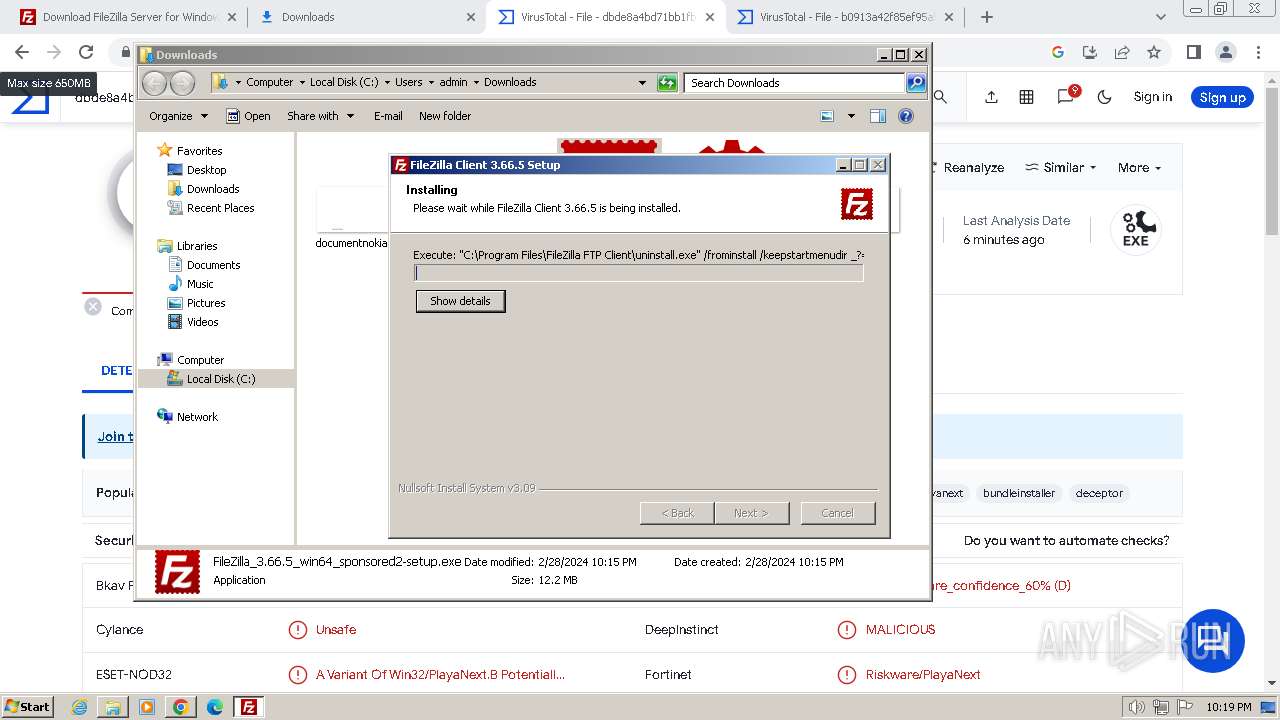This screenshot has height=720, width=1280.
Task: Click the Explorer Forward navigation button
Action: point(182,83)
